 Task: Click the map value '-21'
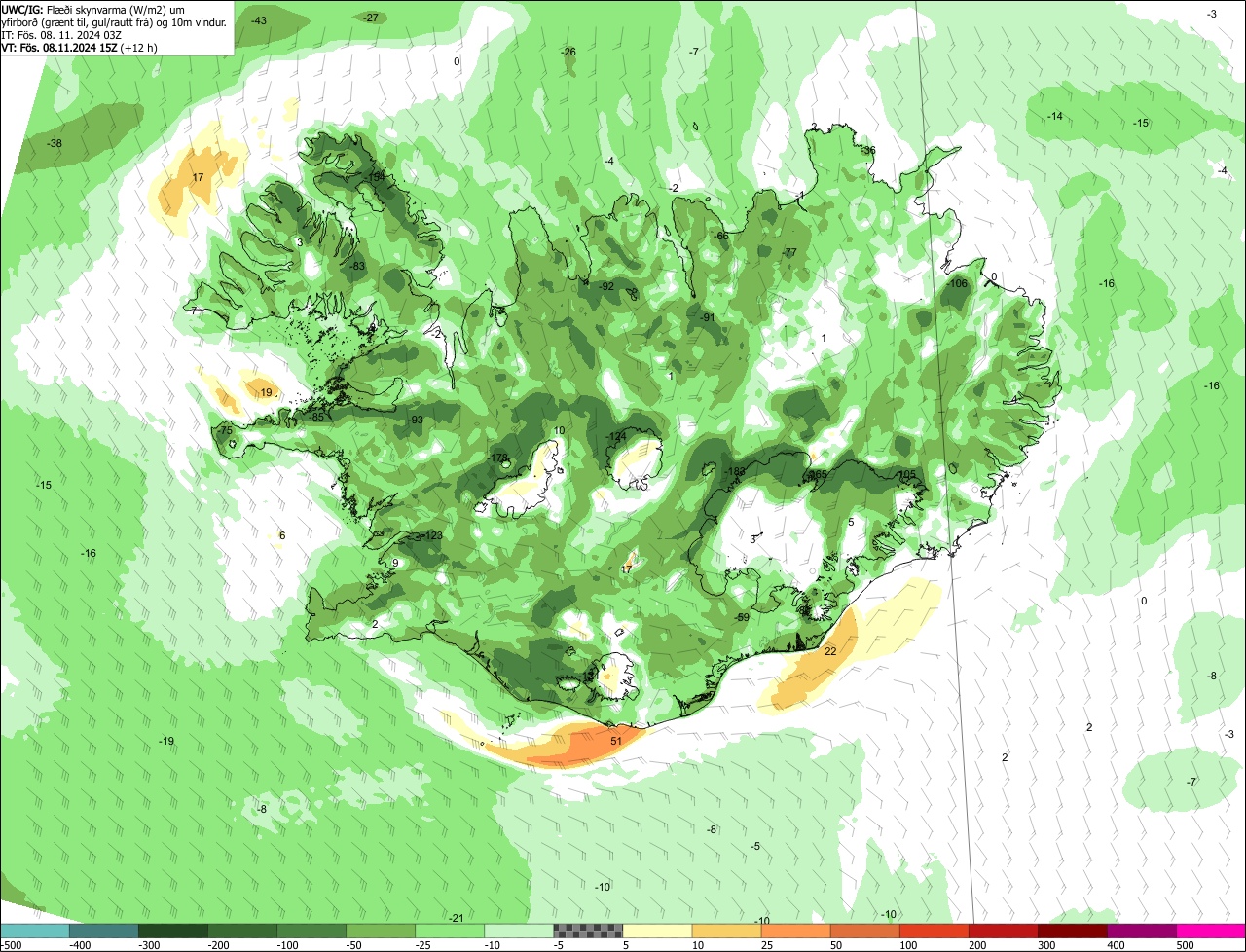pyautogui.click(x=456, y=918)
